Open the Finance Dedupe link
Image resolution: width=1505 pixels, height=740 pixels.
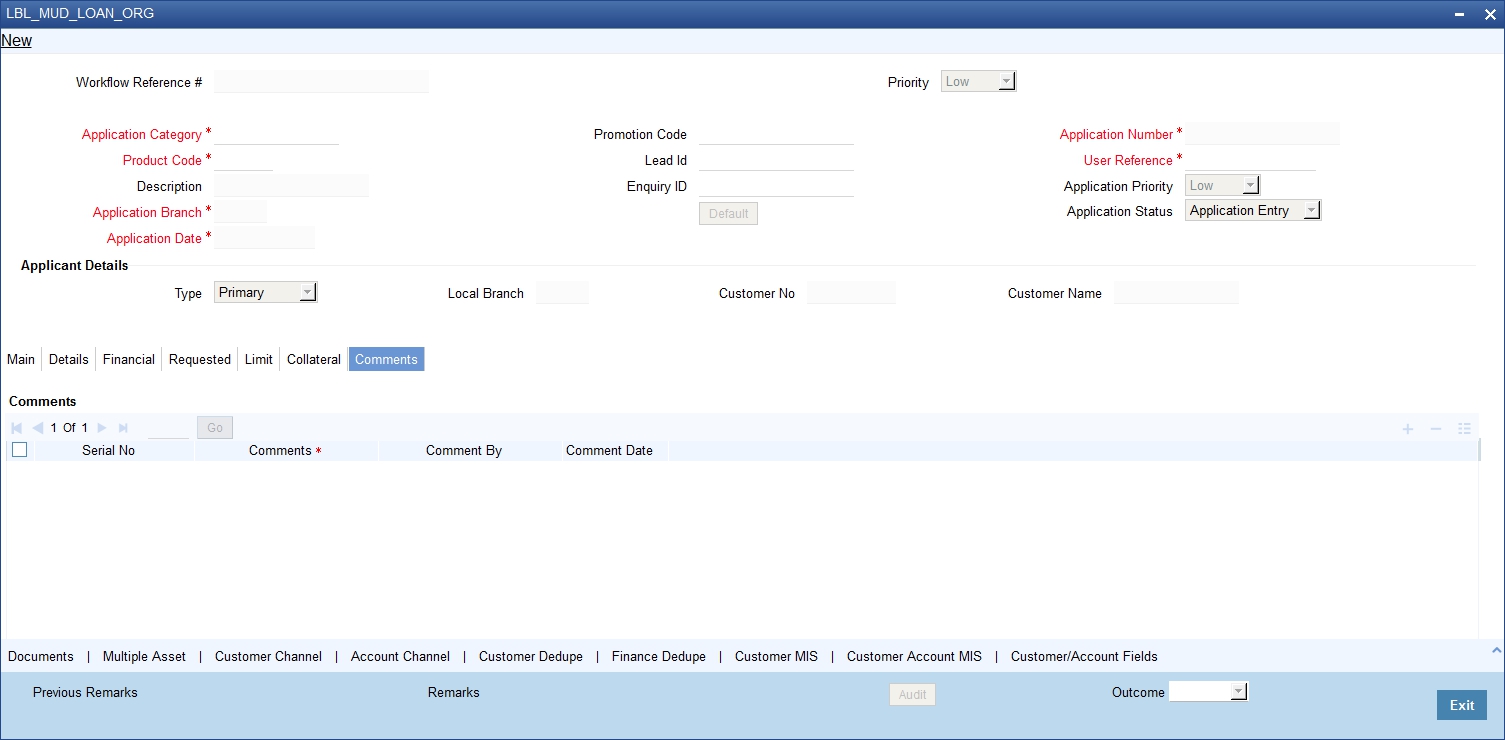659,657
